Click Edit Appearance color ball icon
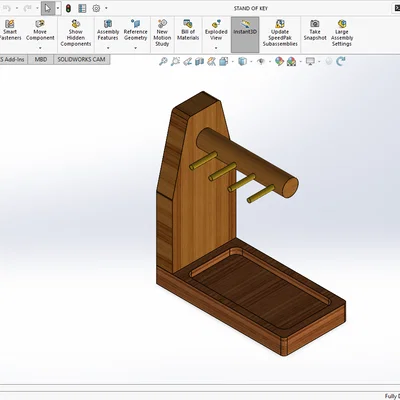 point(279,61)
